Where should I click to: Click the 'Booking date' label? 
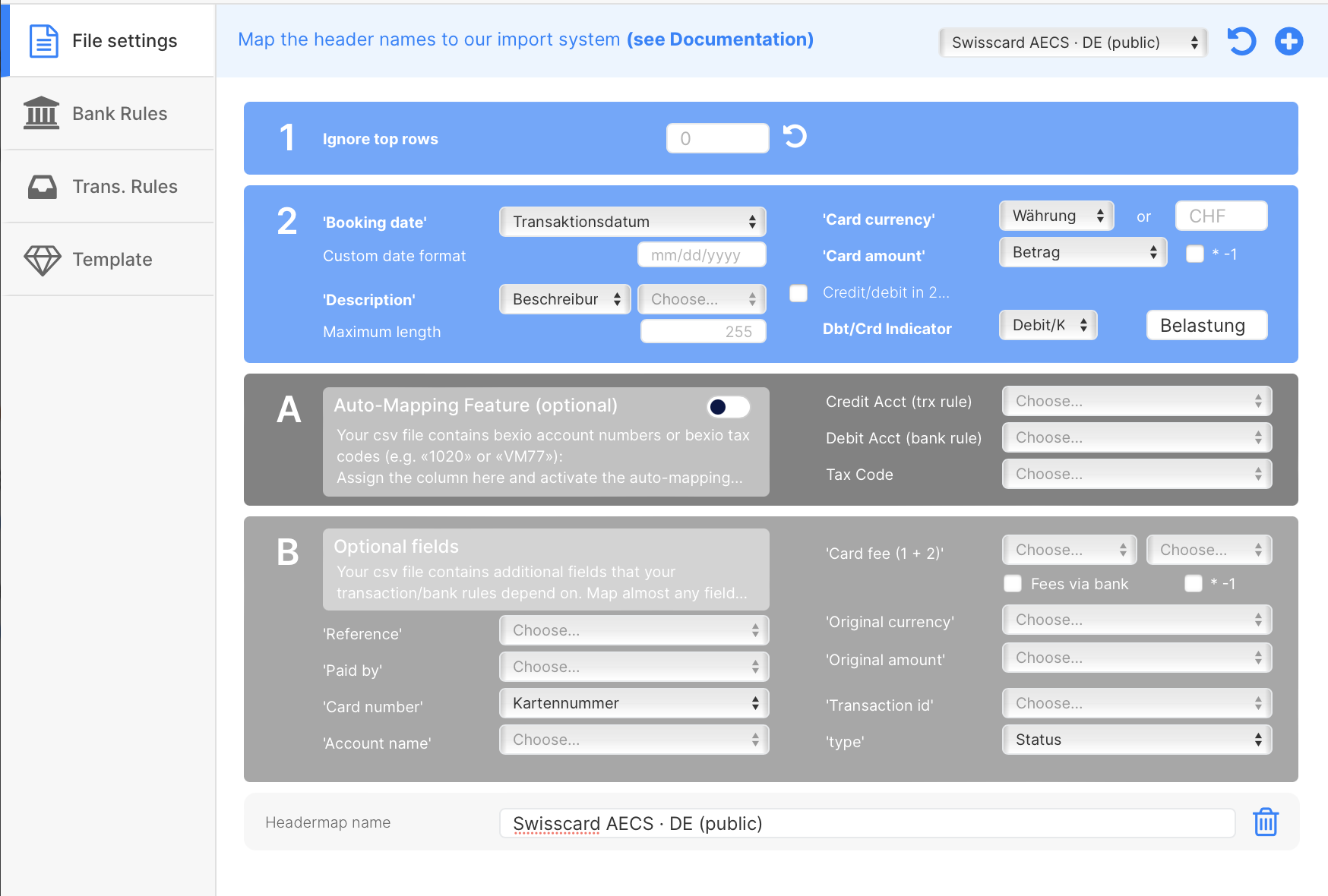click(375, 222)
